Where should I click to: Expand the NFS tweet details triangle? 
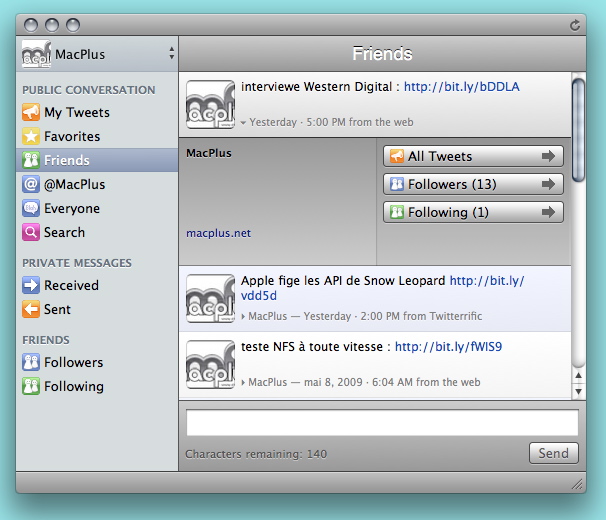coord(243,383)
